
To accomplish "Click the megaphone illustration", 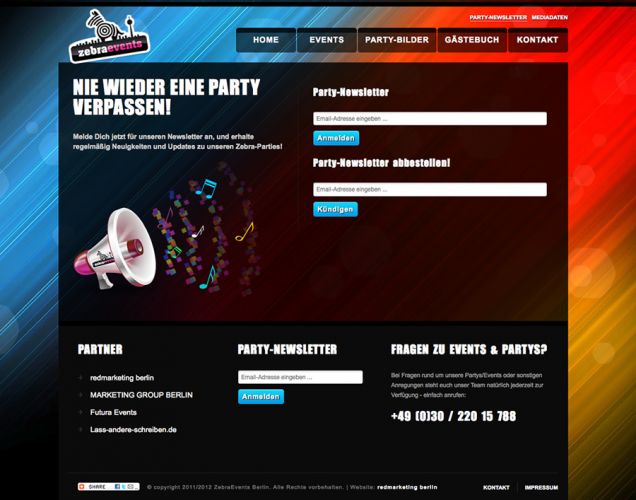I will tap(115, 248).
